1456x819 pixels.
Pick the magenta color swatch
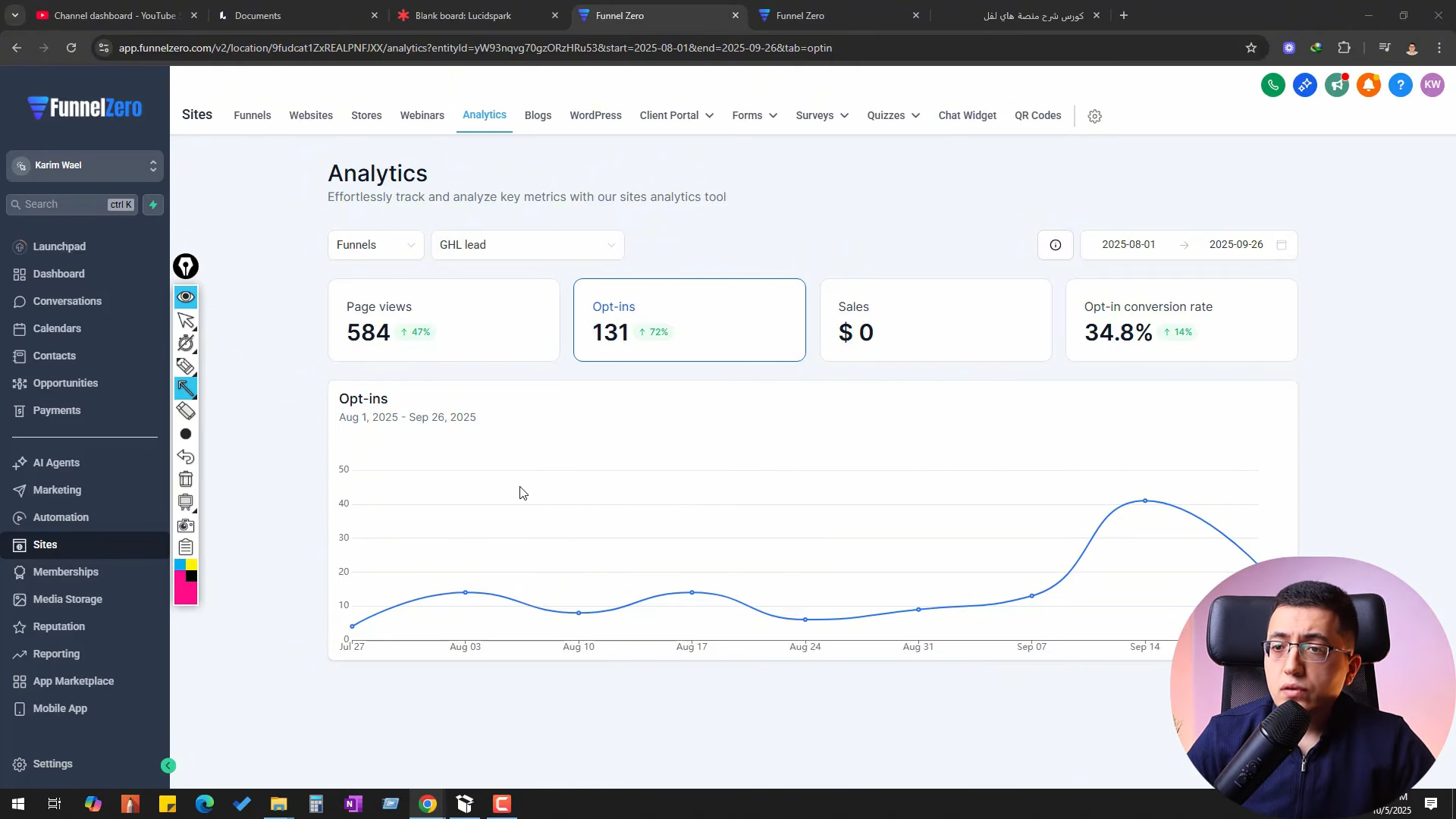186,592
